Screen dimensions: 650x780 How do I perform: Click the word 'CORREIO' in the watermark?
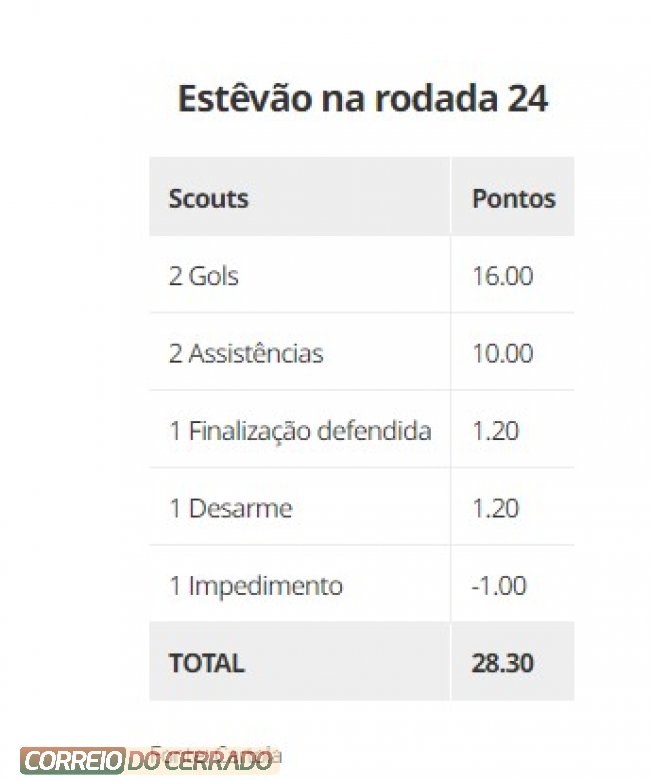click(73, 761)
